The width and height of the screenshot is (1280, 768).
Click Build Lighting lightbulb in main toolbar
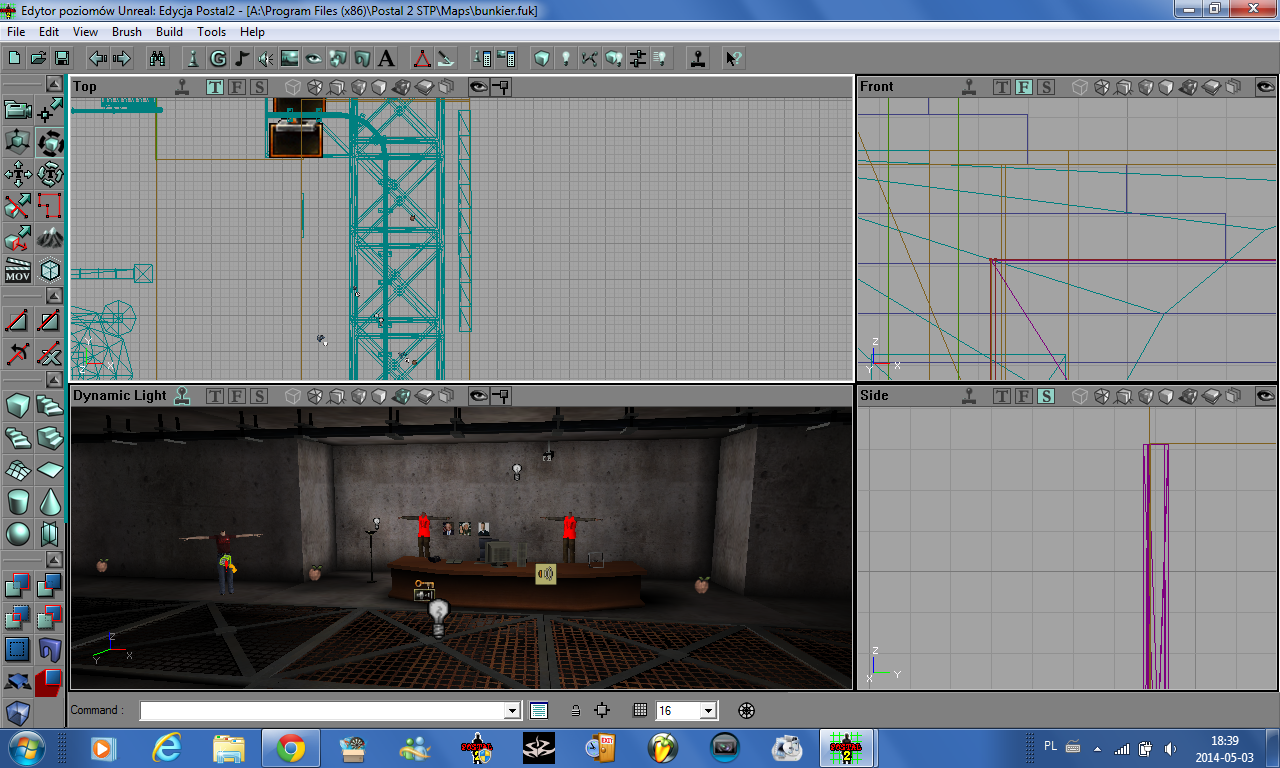(566, 58)
